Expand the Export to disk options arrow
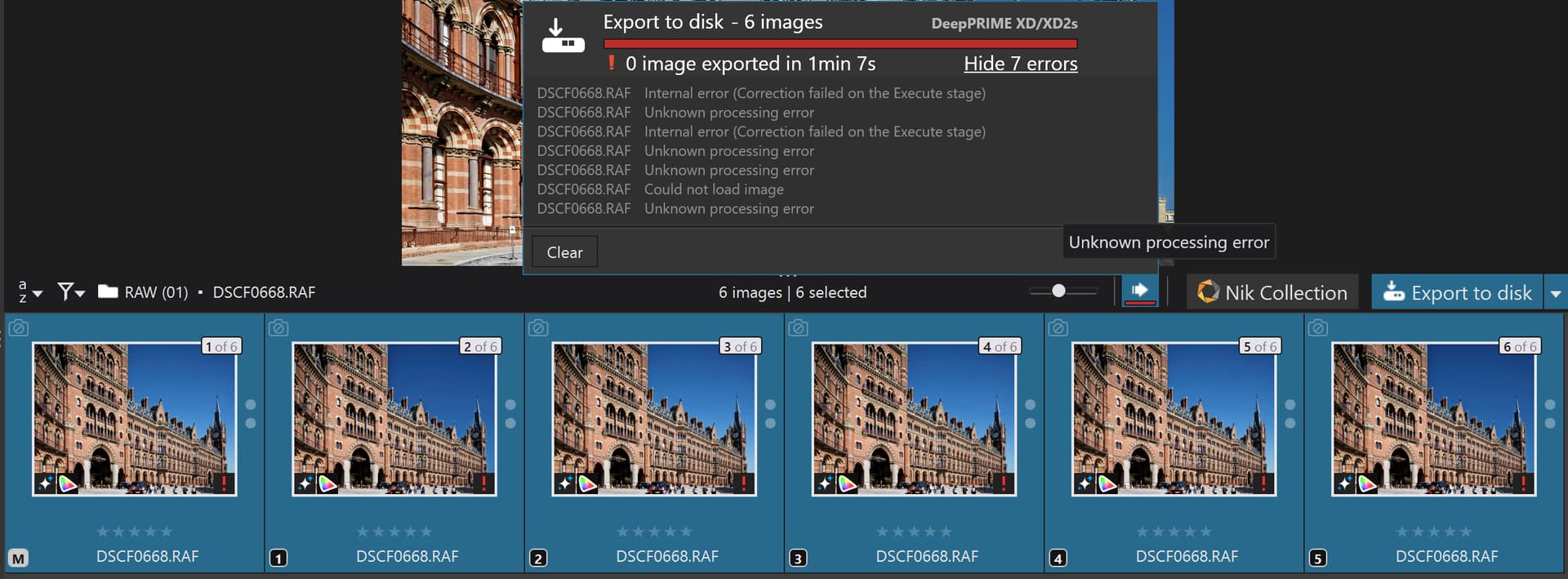 pos(1555,293)
